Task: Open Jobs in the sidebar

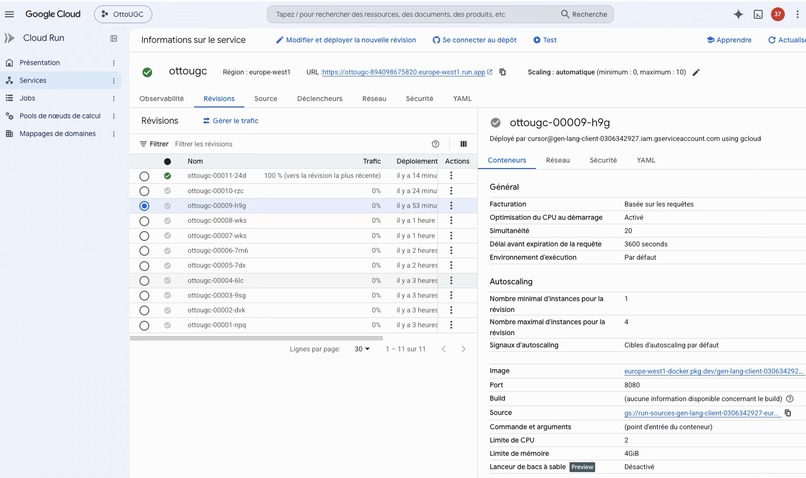Action: coord(27,98)
